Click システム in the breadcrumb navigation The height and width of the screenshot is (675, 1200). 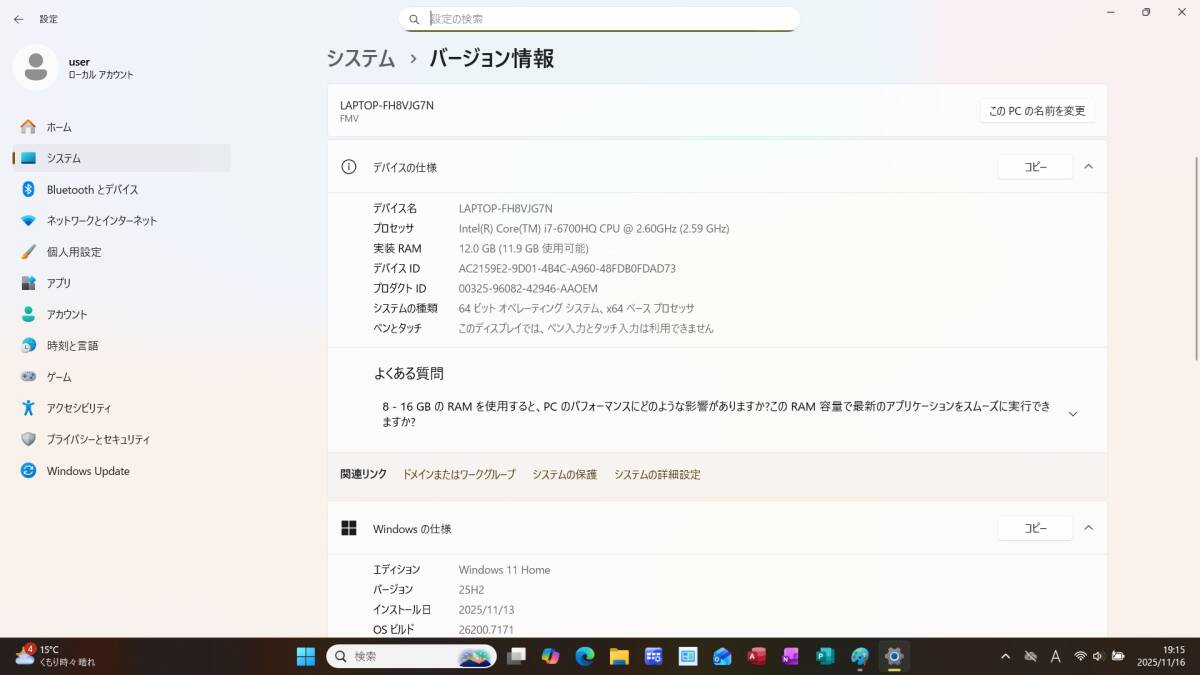[x=360, y=59]
